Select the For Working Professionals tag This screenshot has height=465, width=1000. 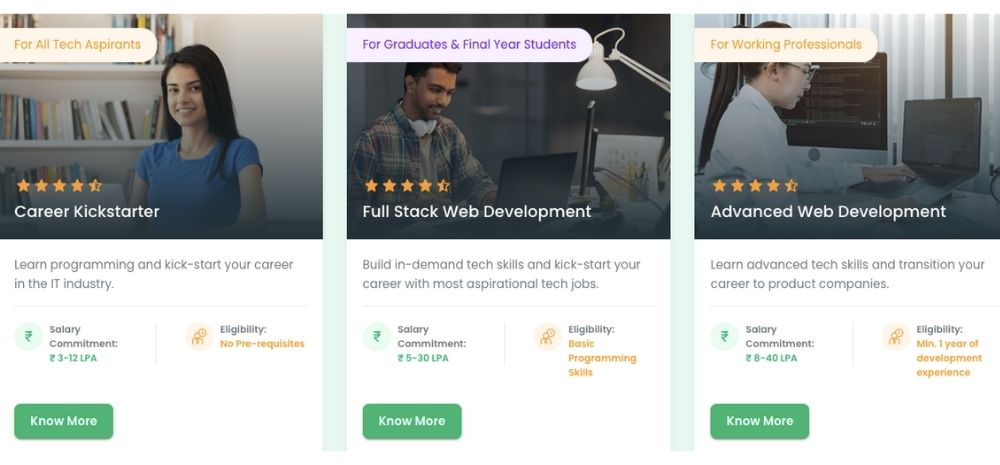[785, 44]
